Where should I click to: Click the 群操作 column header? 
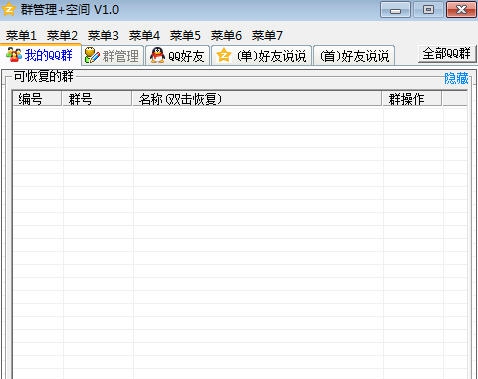412,99
